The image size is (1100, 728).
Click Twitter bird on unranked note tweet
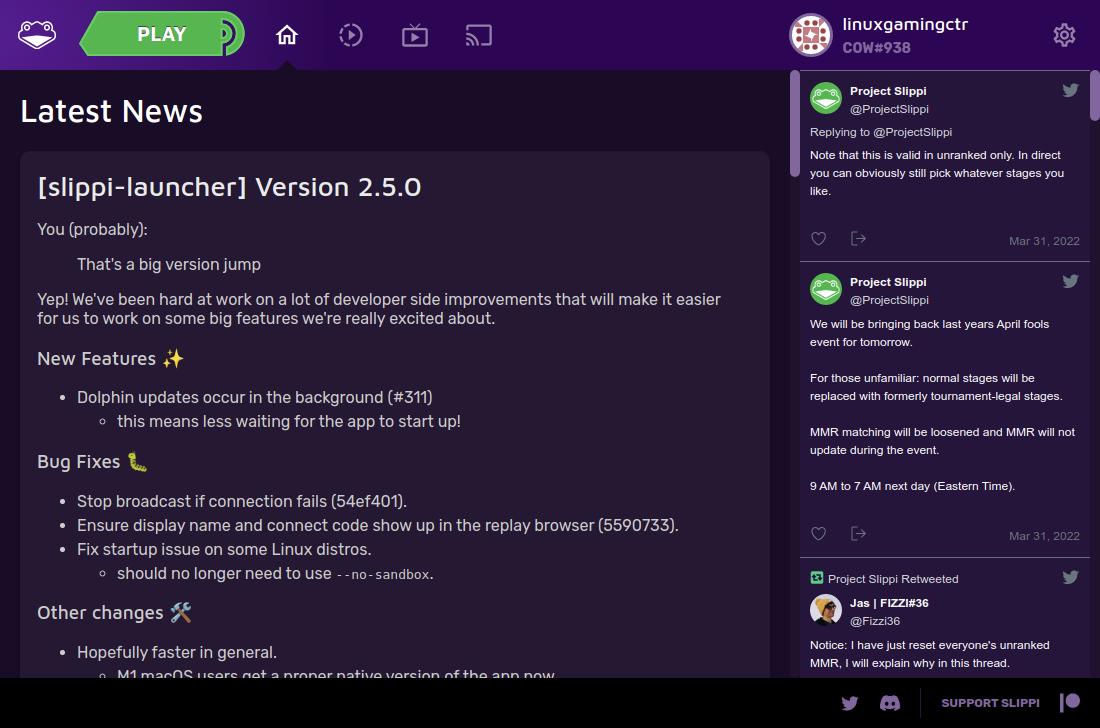pos(1070,90)
